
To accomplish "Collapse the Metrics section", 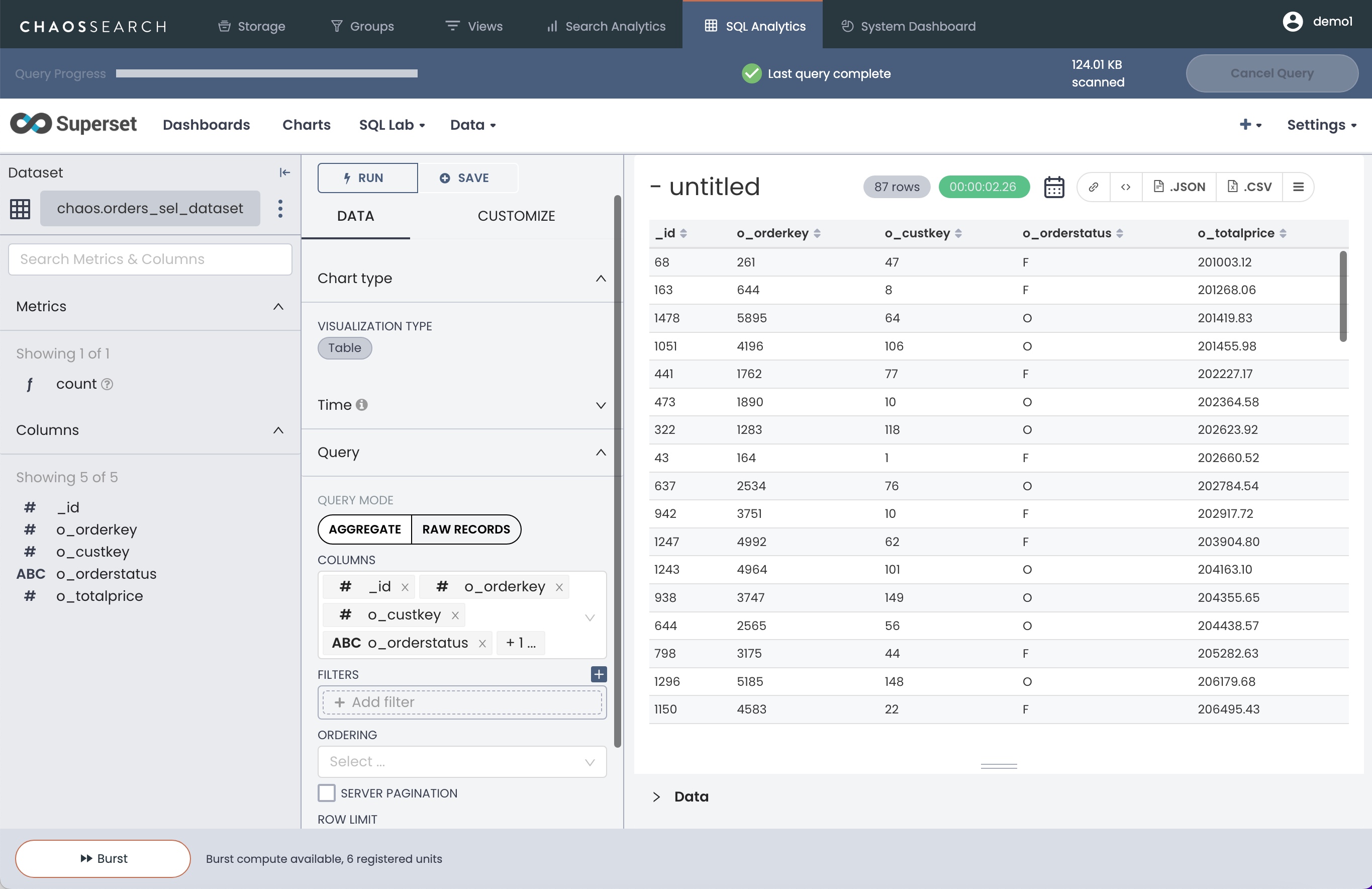I will (278, 307).
